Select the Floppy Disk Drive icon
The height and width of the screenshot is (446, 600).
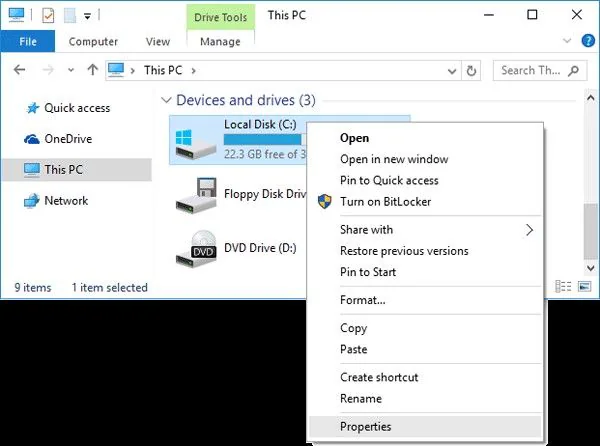[196, 195]
